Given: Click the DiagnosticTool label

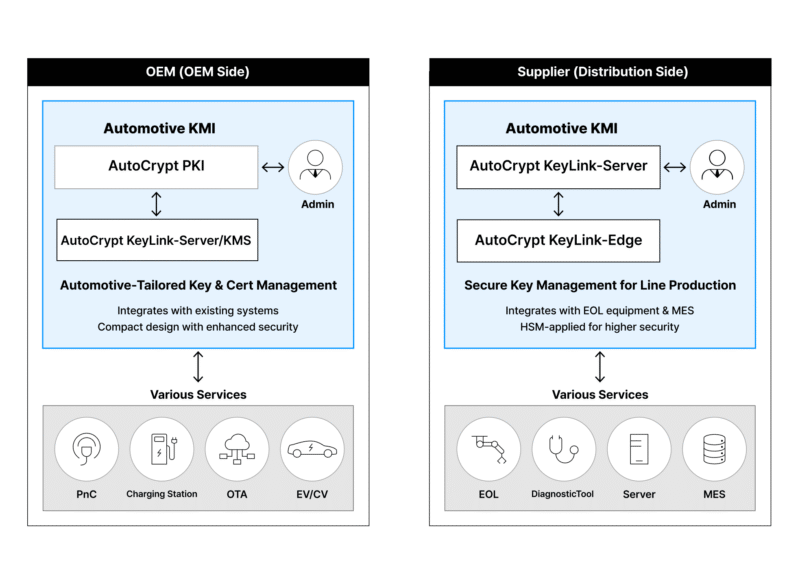Looking at the screenshot, I should (x=563, y=494).
